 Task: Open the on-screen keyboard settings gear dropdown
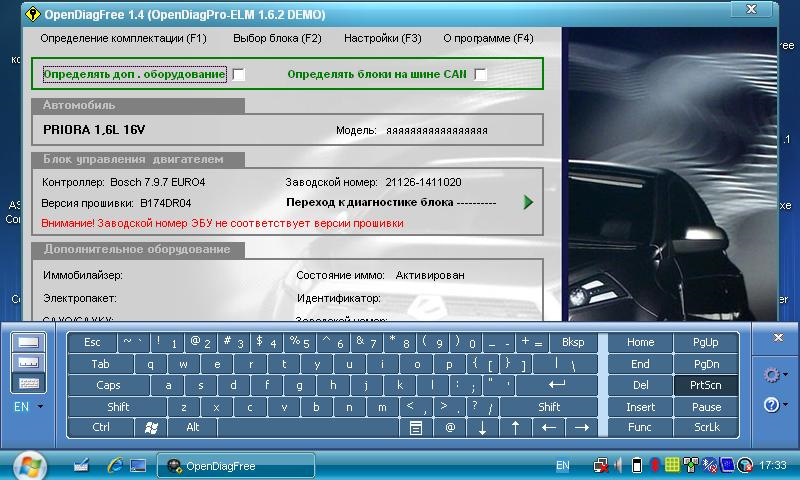774,375
